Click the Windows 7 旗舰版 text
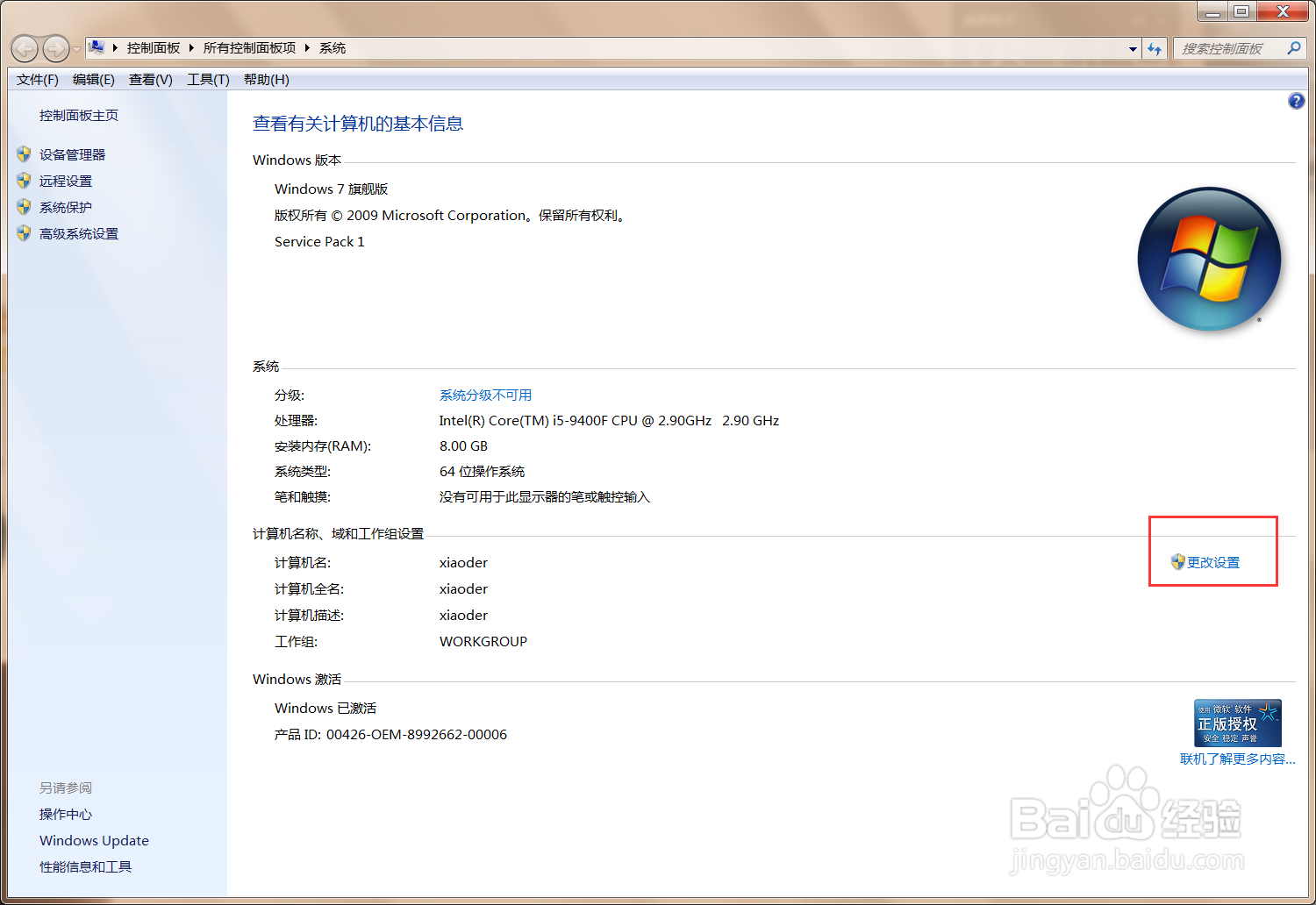Screen dimensions: 1316x905 click(x=331, y=189)
